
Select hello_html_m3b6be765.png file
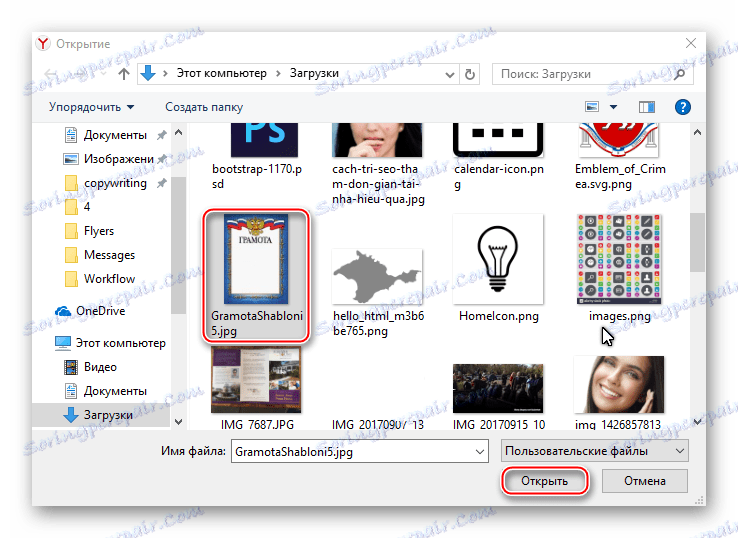point(378,292)
